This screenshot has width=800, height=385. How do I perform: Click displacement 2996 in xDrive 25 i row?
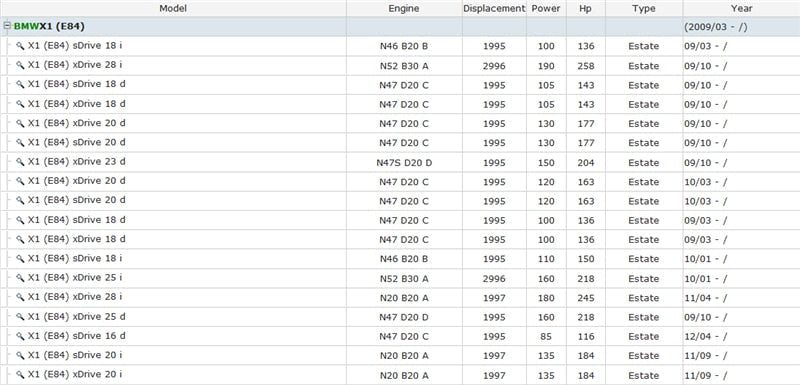point(494,279)
